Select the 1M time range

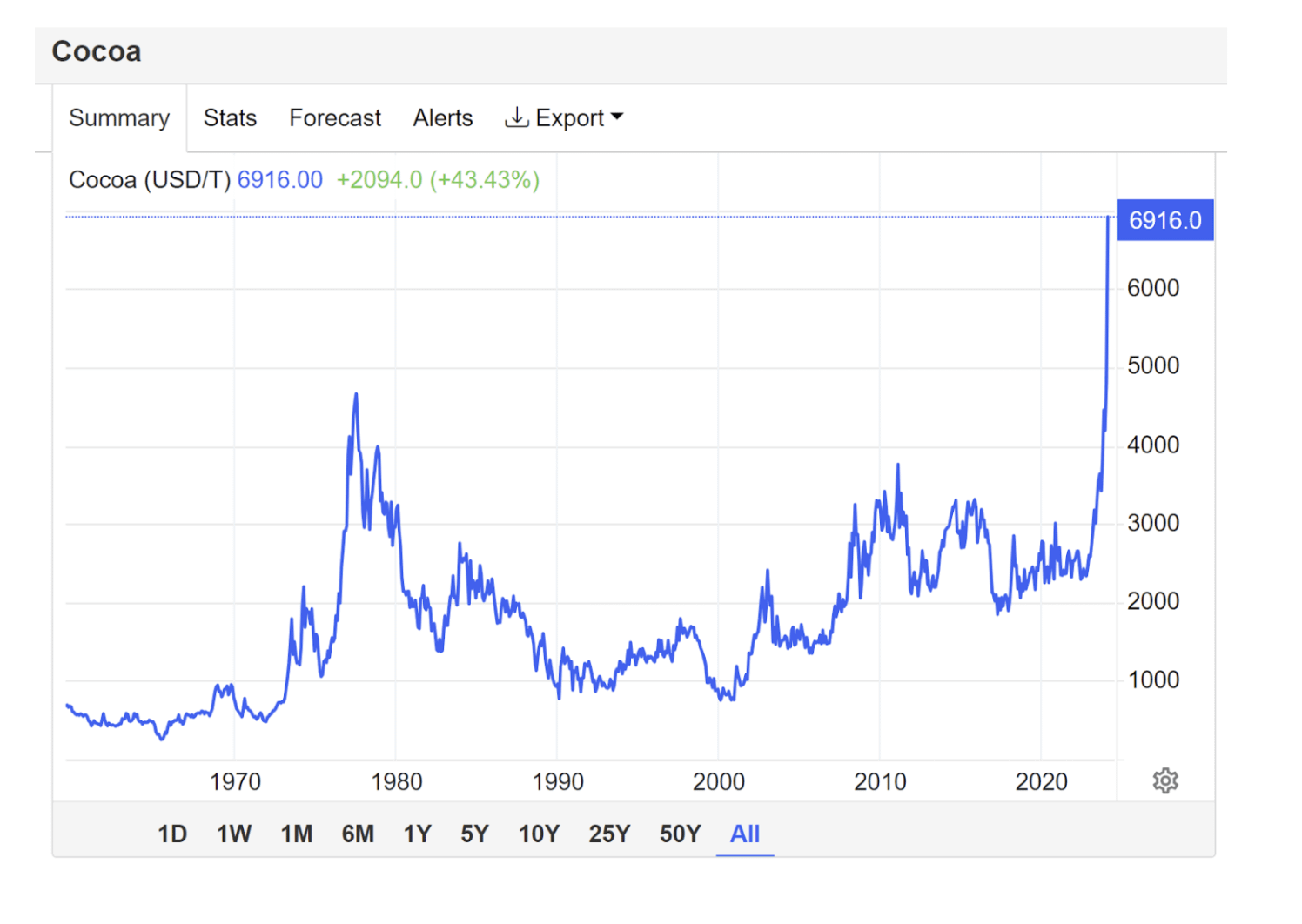(297, 834)
